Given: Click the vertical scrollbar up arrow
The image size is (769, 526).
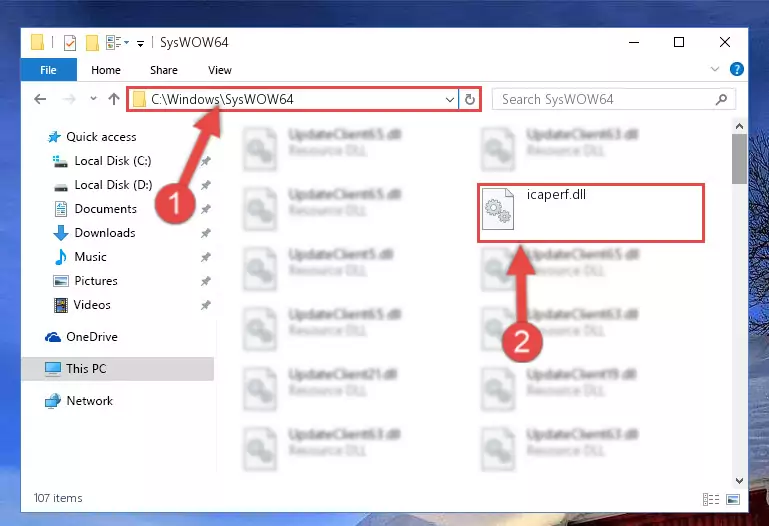Looking at the screenshot, I should click(739, 126).
